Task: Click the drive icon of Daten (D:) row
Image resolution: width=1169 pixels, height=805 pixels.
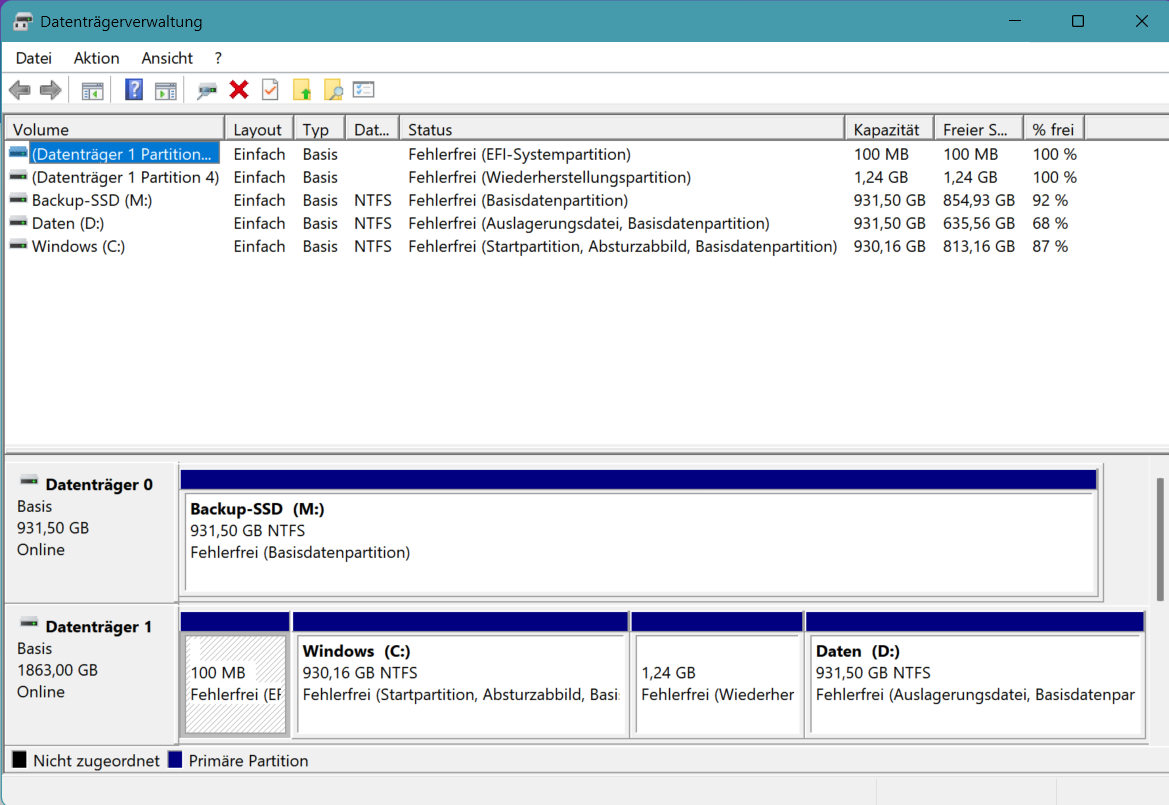Action: pyautogui.click(x=18, y=223)
